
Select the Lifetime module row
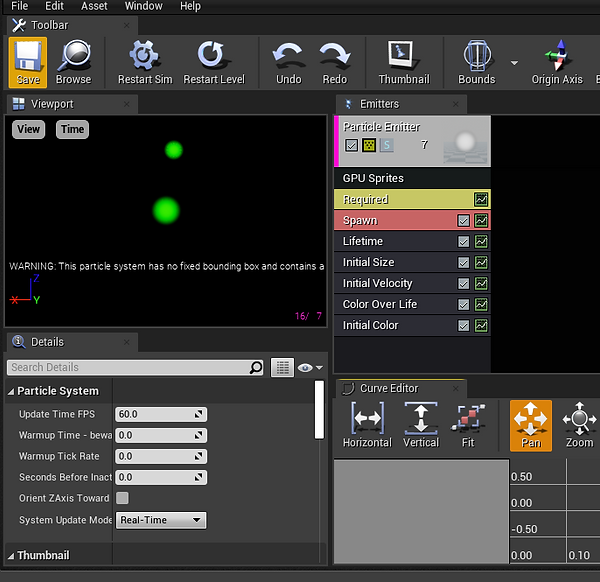point(412,241)
